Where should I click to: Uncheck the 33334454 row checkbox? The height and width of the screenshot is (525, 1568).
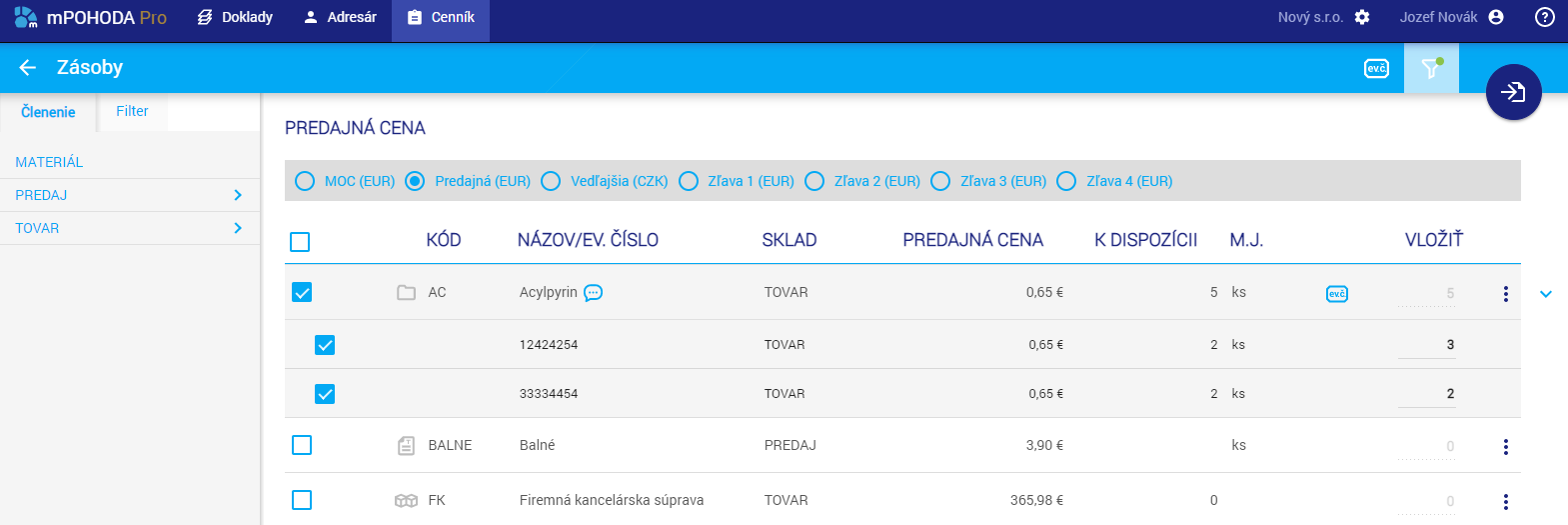coord(325,394)
